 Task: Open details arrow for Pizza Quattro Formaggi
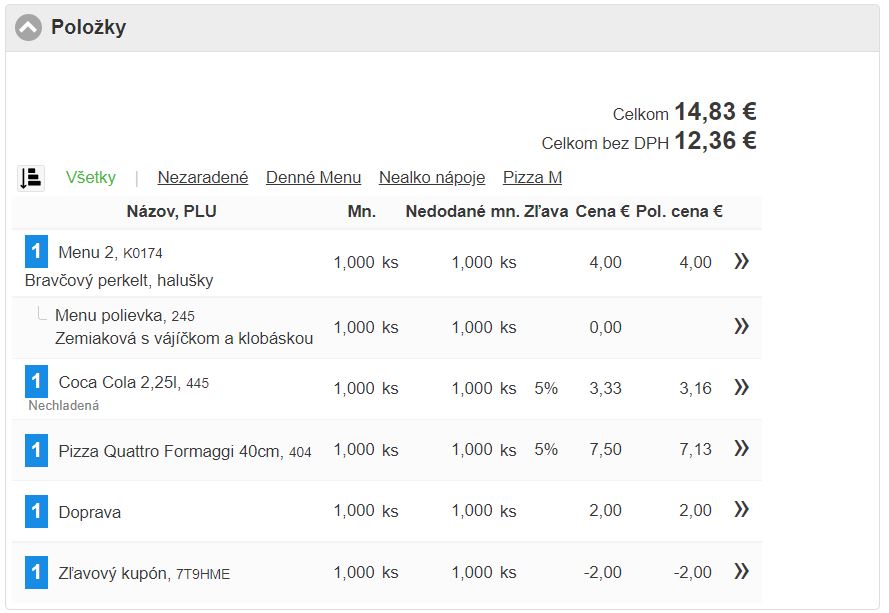click(x=741, y=449)
